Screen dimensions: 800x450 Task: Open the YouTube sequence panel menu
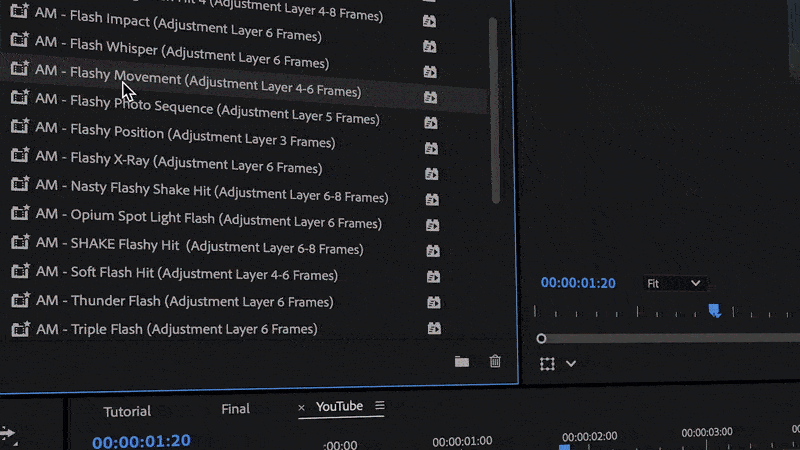click(380, 406)
